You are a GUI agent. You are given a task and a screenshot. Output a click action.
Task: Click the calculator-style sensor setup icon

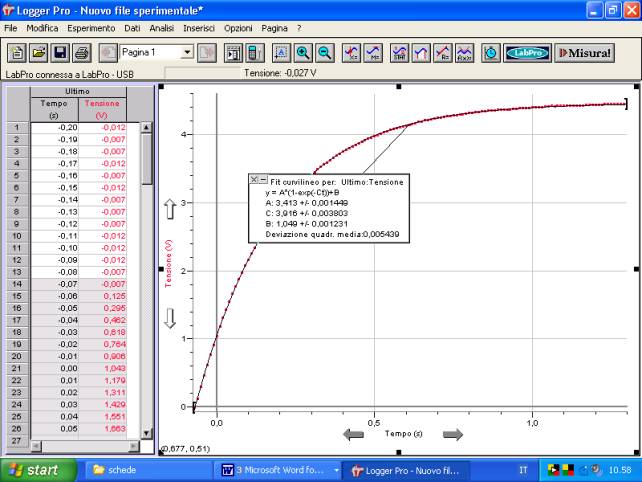[255, 53]
